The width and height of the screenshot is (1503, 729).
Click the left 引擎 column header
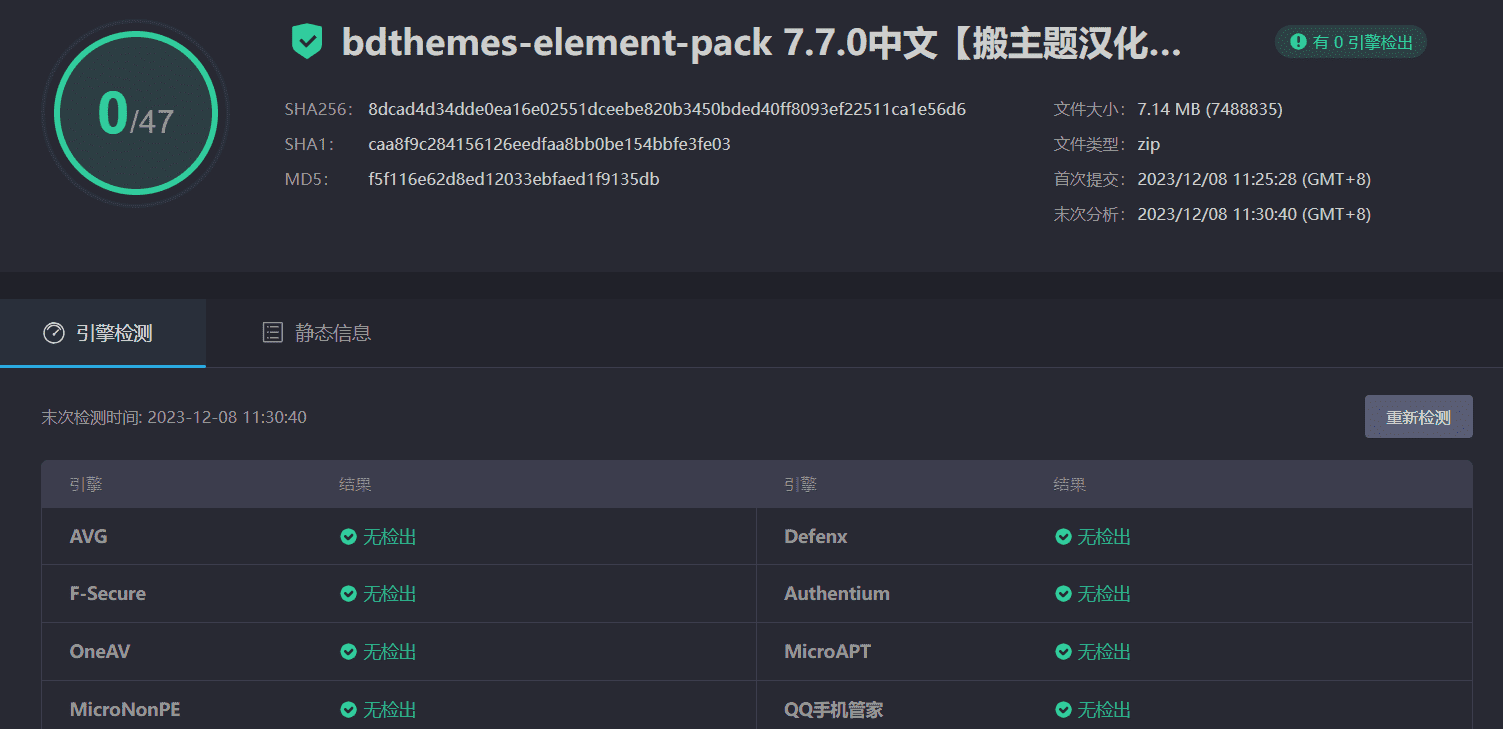tap(86, 485)
